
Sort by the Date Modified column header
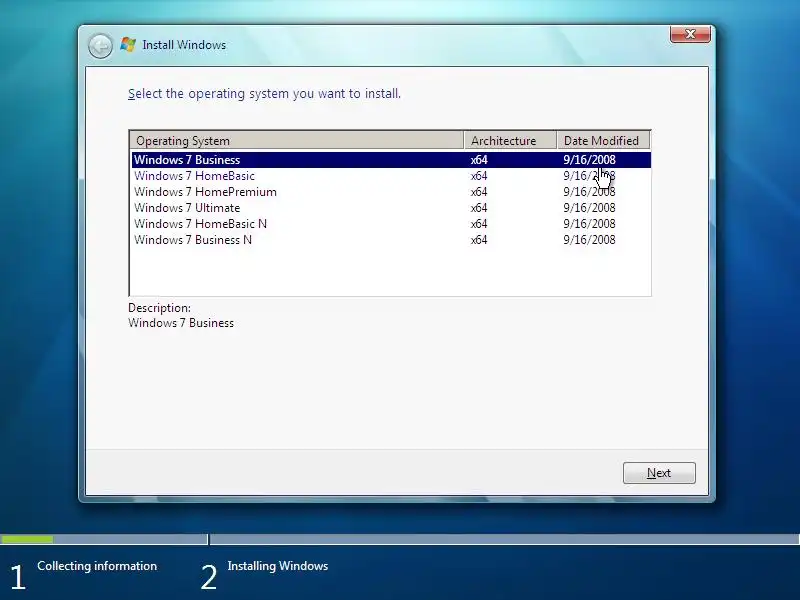[x=604, y=140]
